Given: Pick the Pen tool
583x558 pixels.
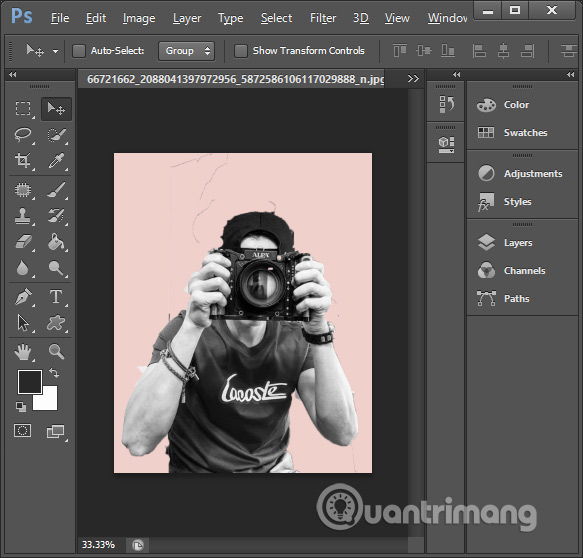Looking at the screenshot, I should (23, 297).
